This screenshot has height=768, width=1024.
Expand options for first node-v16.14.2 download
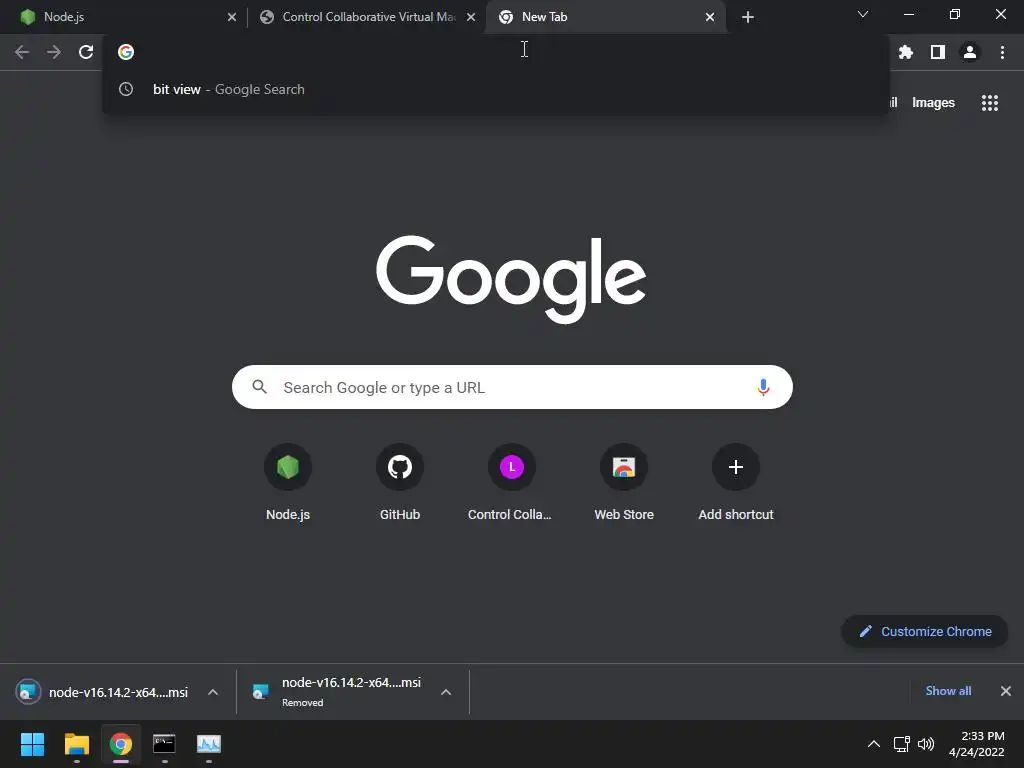coord(213,692)
